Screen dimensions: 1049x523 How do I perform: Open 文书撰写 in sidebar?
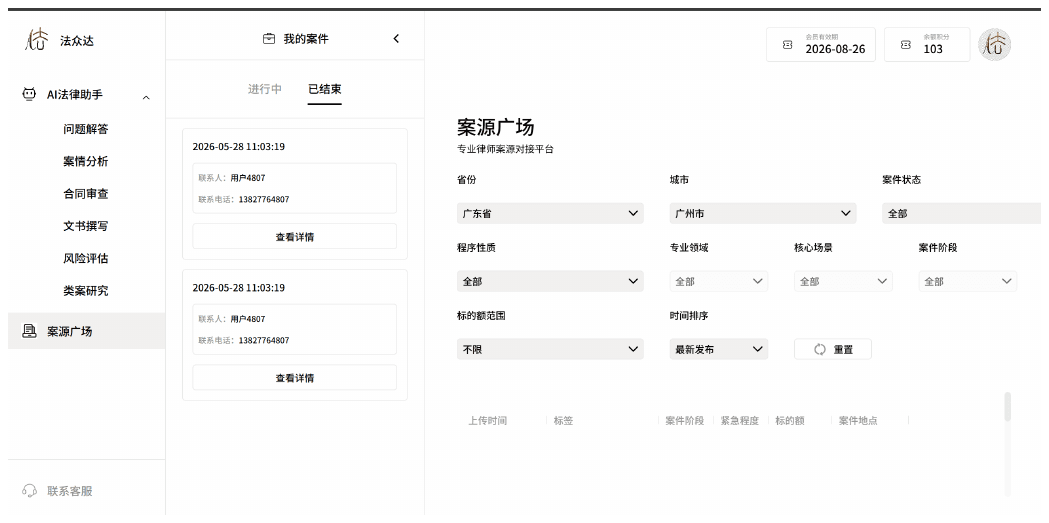(x=86, y=226)
